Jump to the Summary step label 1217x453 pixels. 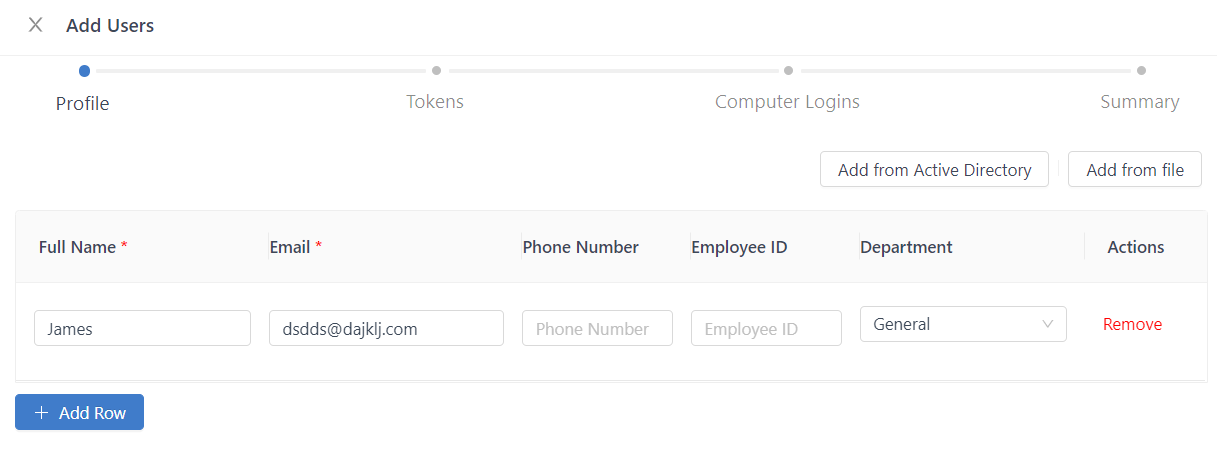[1139, 102]
